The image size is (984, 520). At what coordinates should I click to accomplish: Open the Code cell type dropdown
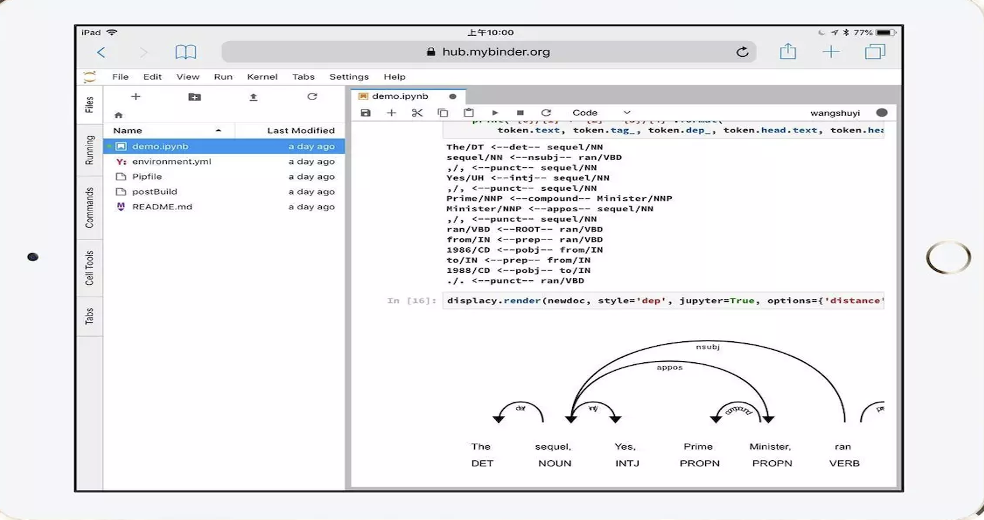601,113
